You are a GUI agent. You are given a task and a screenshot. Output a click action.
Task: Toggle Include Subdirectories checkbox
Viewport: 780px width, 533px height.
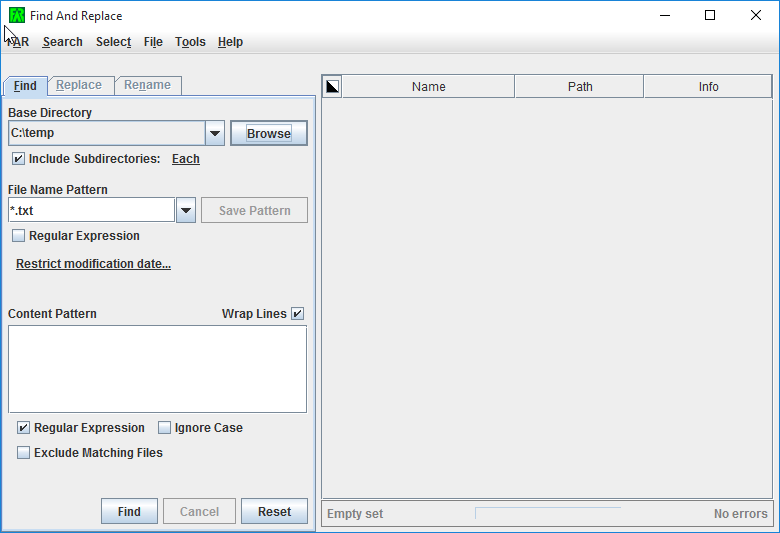pos(18,159)
